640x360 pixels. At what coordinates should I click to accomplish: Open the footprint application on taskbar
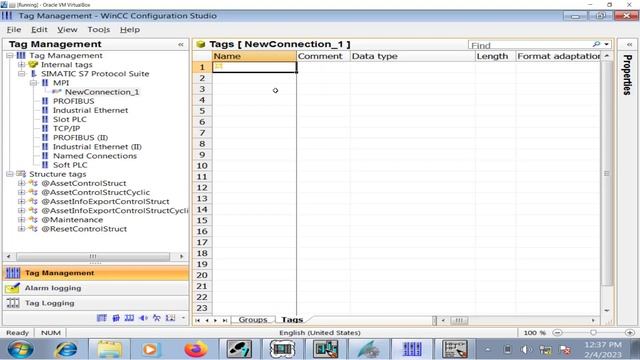(239, 349)
